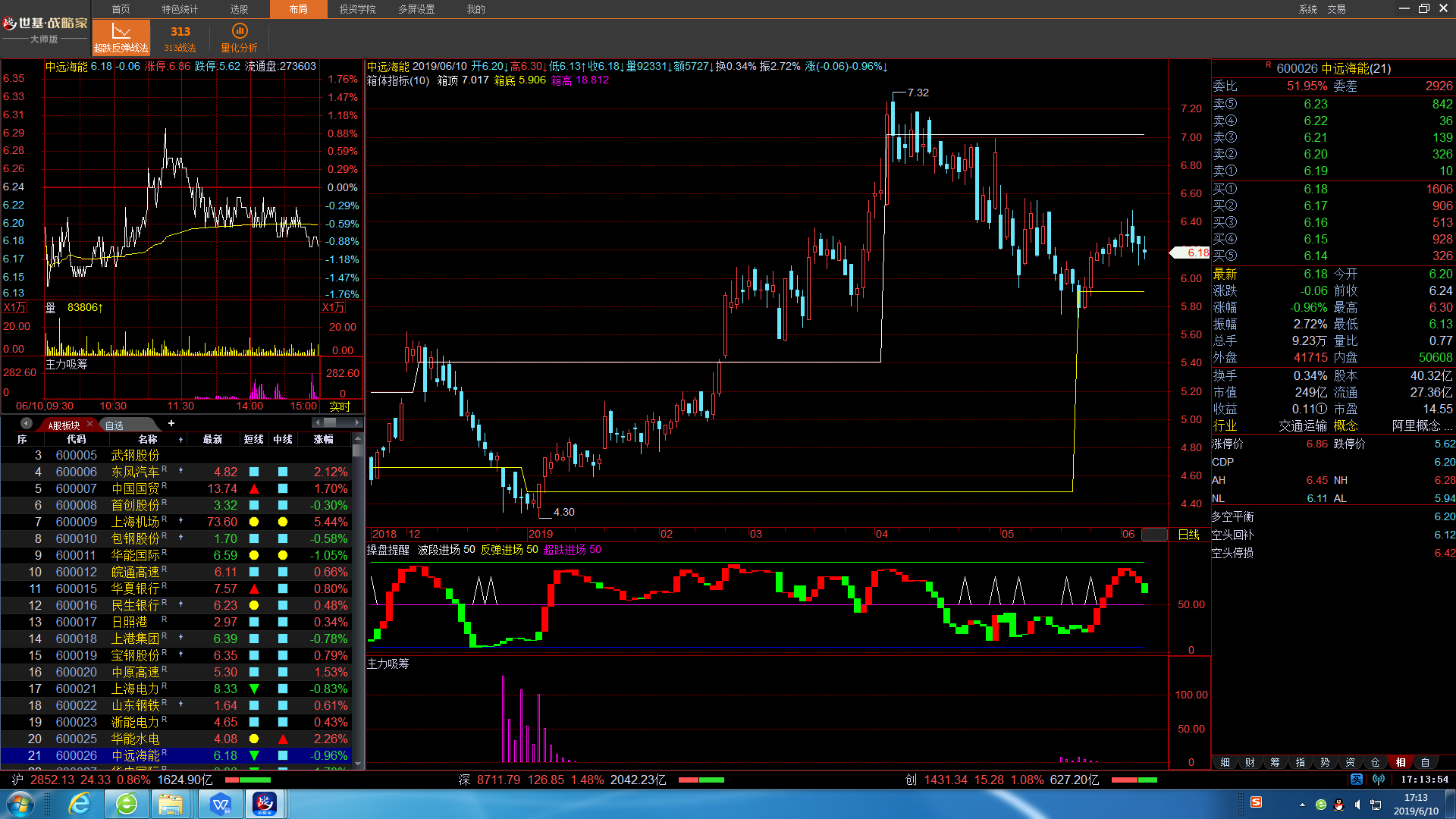The width and height of the screenshot is (1456, 819).
Task: Click the 实时 button under intraday chart
Action: [339, 406]
